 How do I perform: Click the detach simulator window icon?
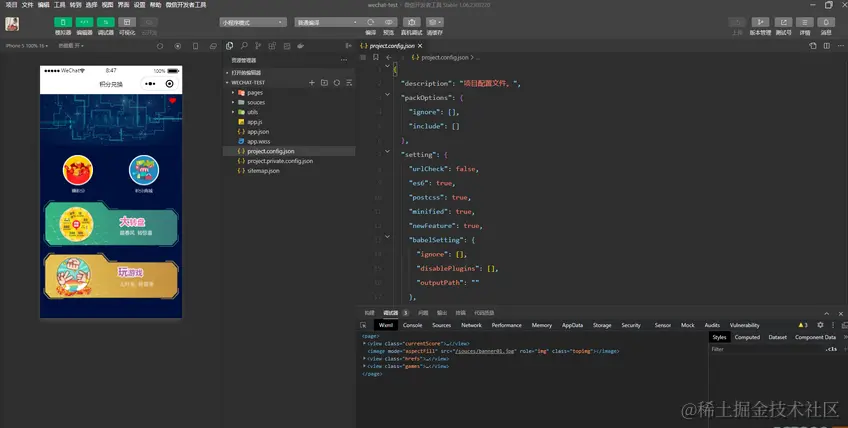[213, 46]
